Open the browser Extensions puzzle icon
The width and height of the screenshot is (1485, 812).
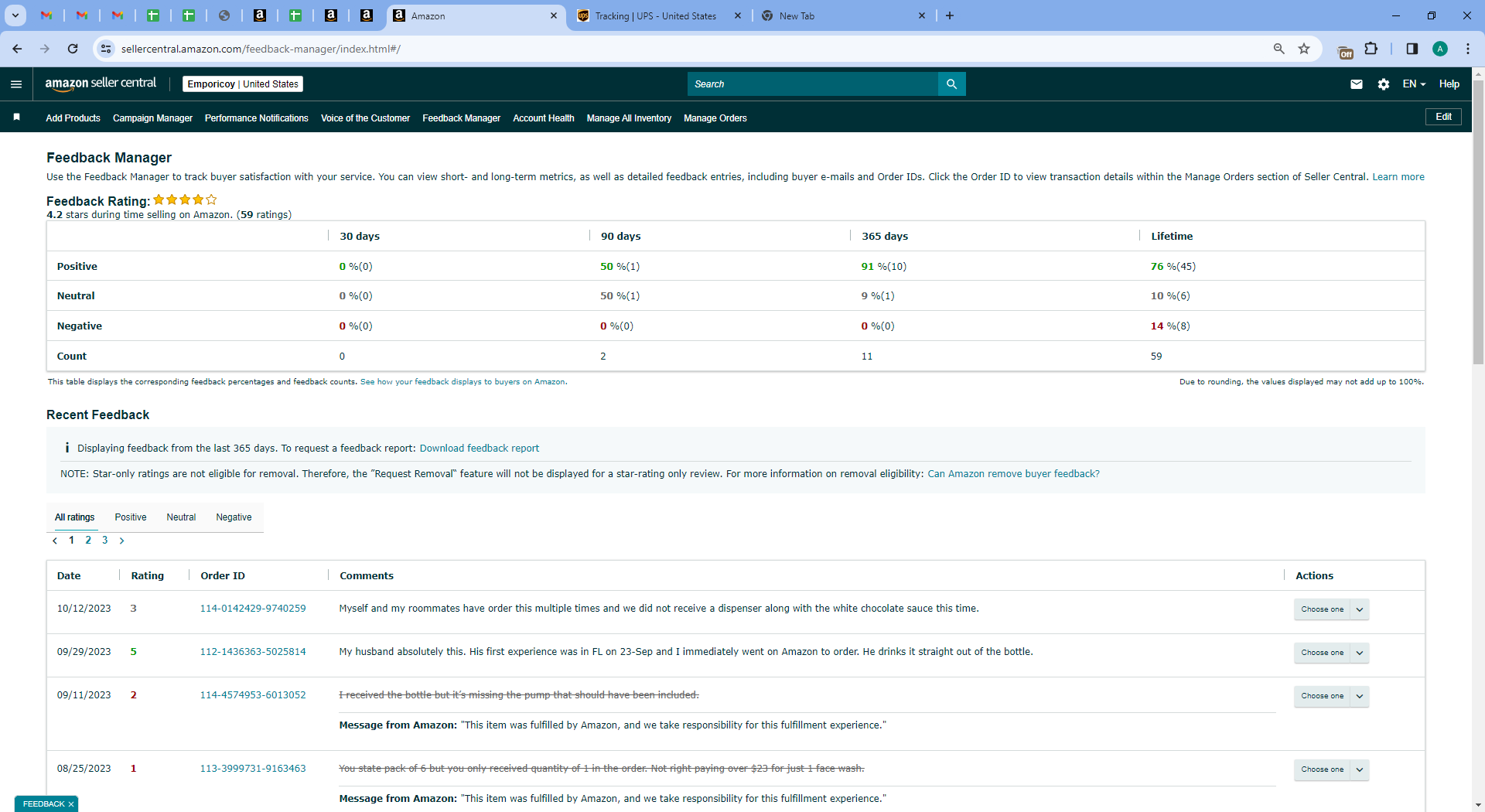tap(1371, 49)
